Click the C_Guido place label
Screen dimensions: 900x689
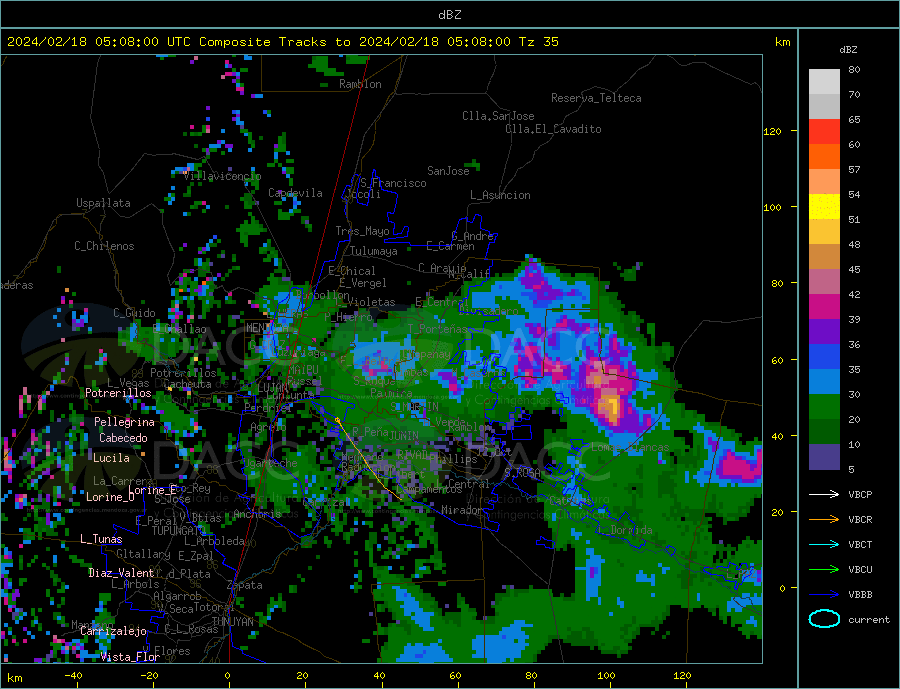[134, 313]
